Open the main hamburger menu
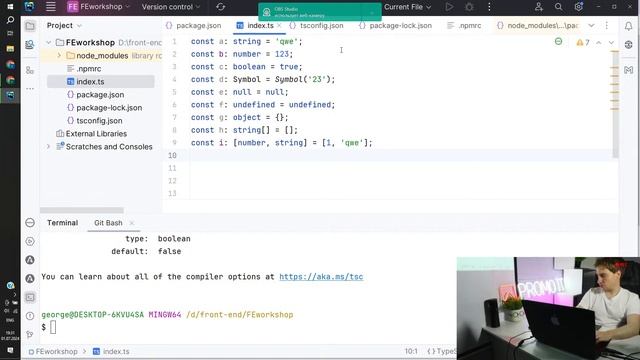This screenshot has width=640, height=360. pyautogui.click(x=51, y=7)
